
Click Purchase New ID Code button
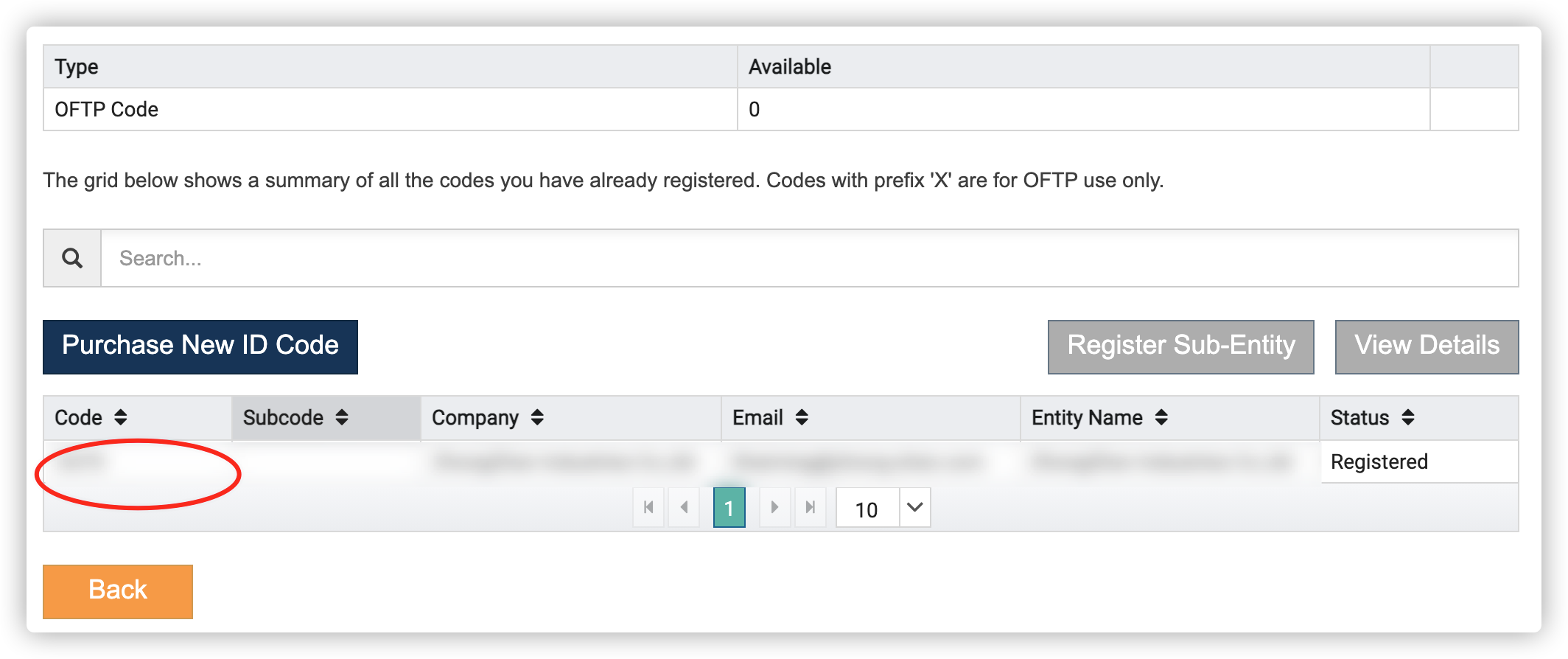click(x=200, y=346)
